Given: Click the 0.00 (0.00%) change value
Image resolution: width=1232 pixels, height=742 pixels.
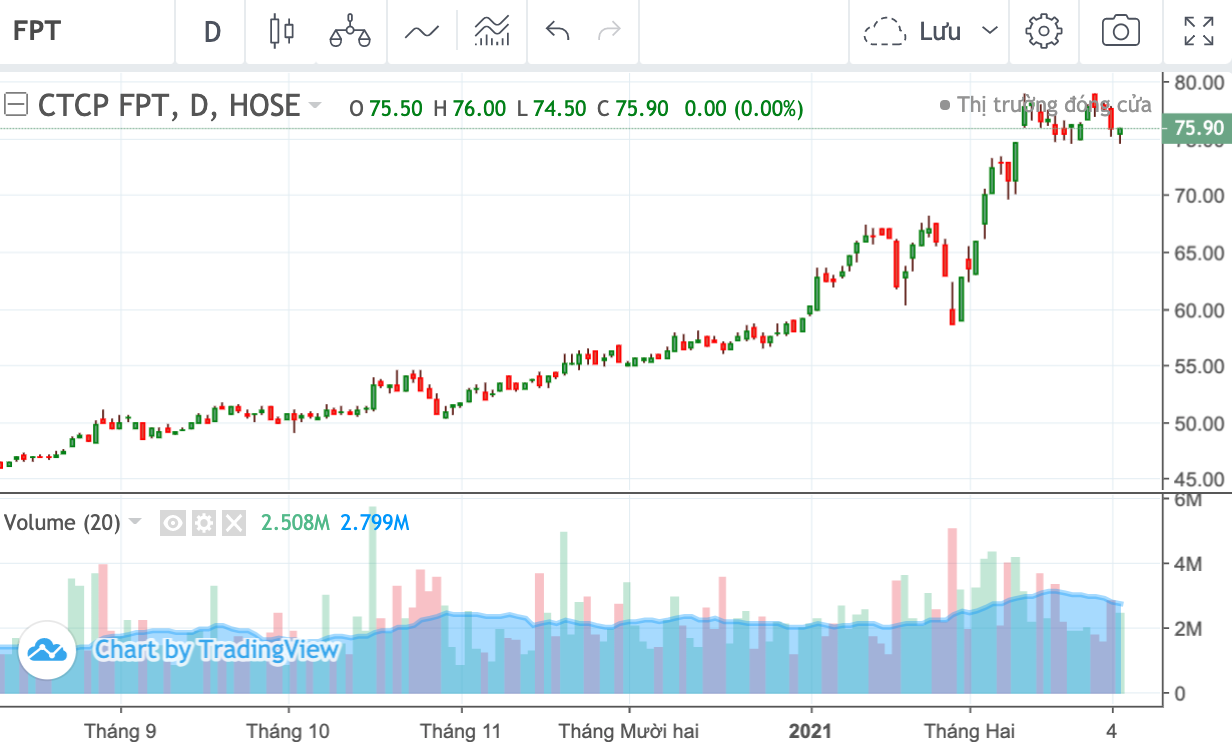Looking at the screenshot, I should (743, 108).
